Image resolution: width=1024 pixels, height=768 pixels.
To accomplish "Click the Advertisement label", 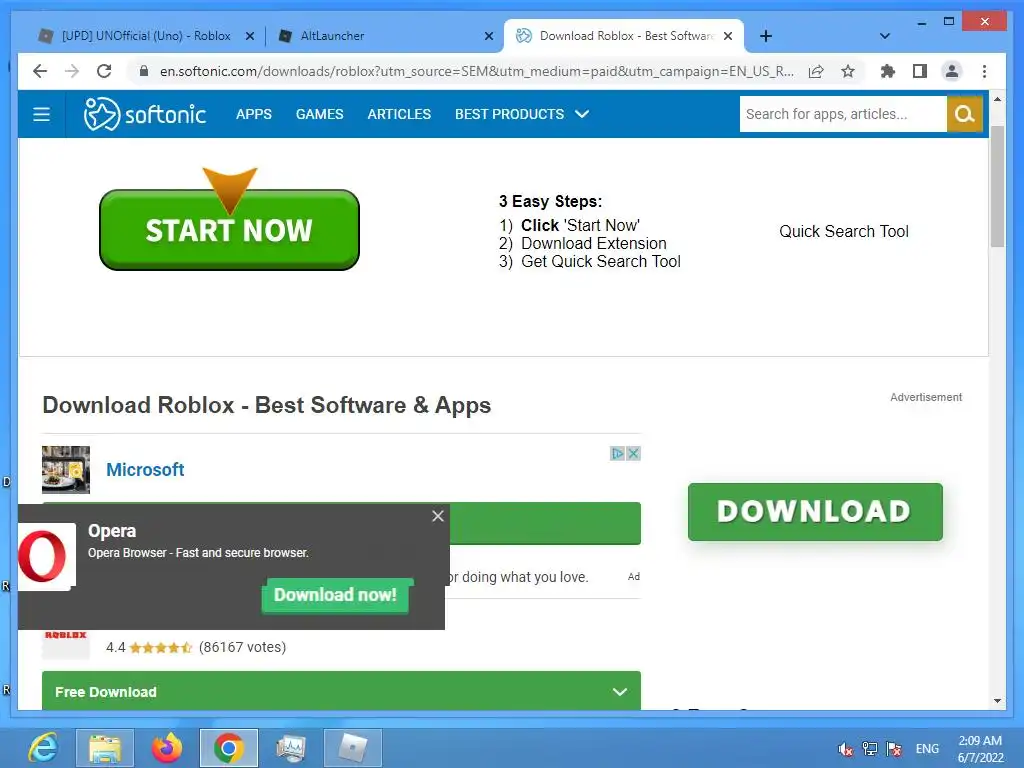I will 926,397.
